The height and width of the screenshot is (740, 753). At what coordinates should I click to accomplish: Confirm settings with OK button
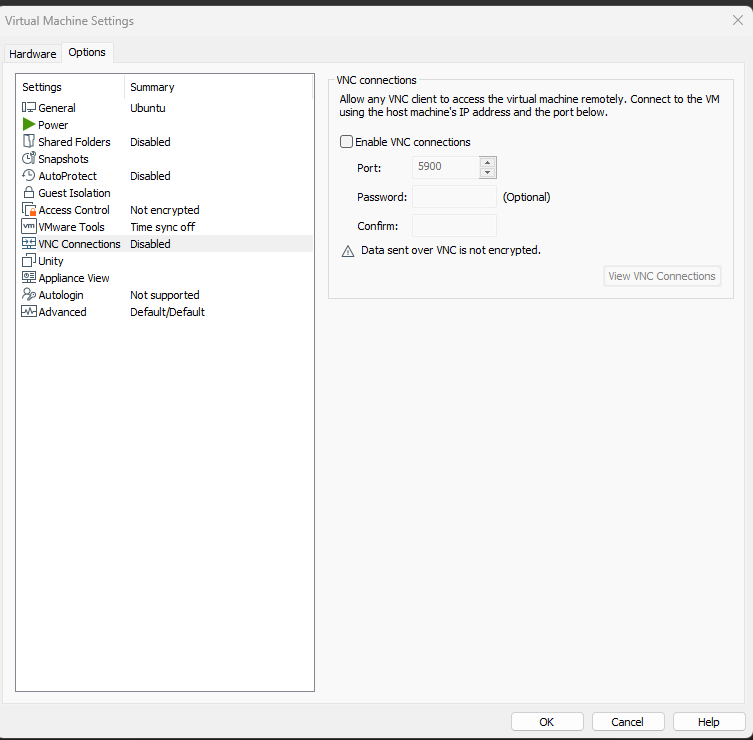[x=547, y=722]
